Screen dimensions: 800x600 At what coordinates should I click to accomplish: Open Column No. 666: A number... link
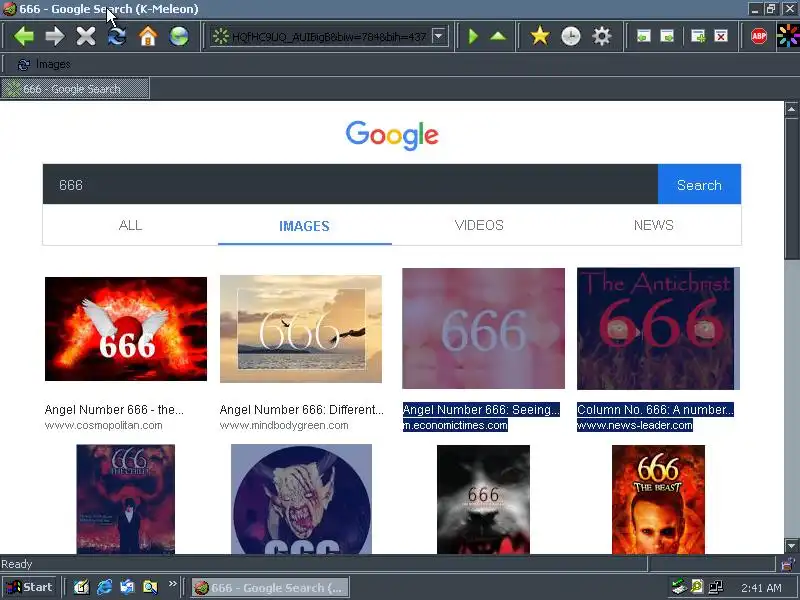[656, 410]
